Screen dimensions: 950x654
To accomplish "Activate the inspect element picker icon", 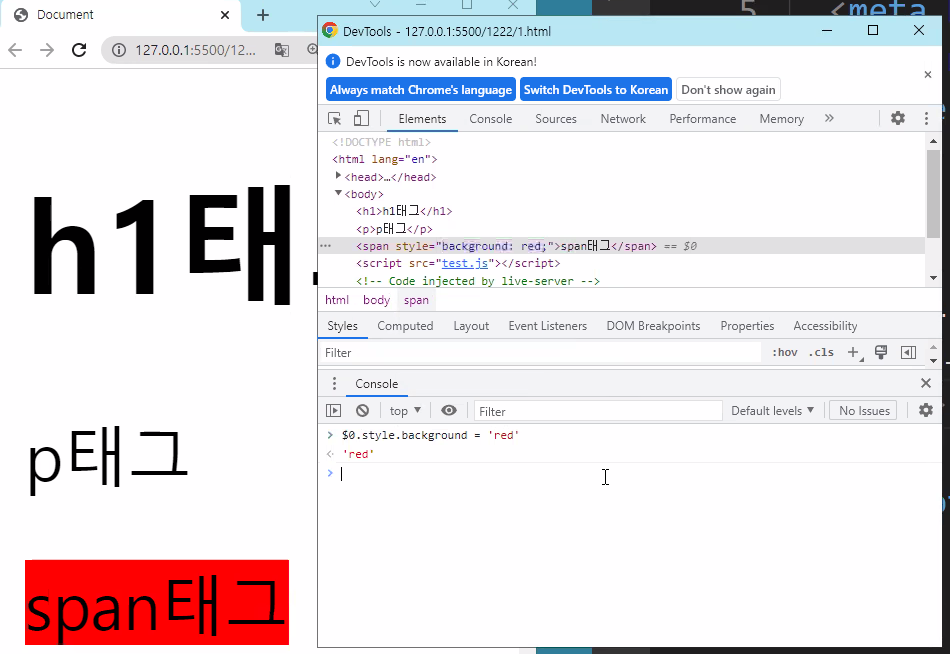I will point(334,119).
